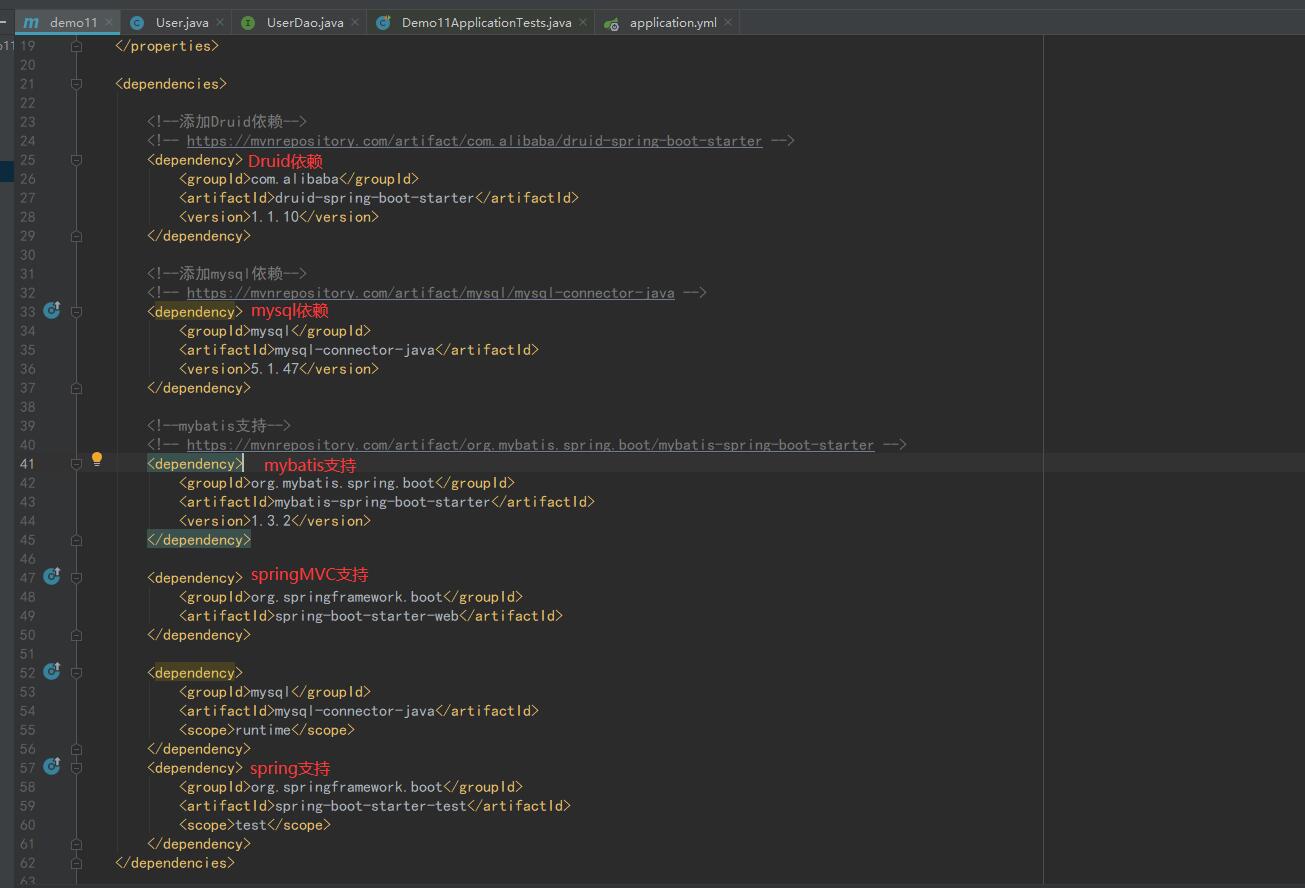
Task: Open the mybatis-spring-boot-starter mvnrepository link
Action: click(530, 445)
